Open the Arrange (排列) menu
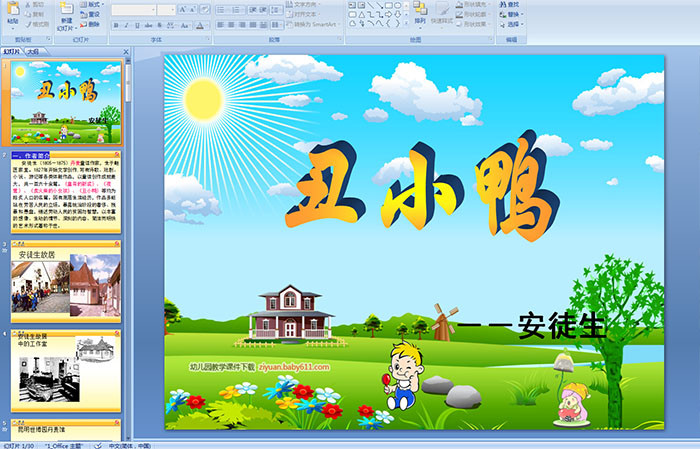This screenshot has height=449, width=700. point(420,13)
